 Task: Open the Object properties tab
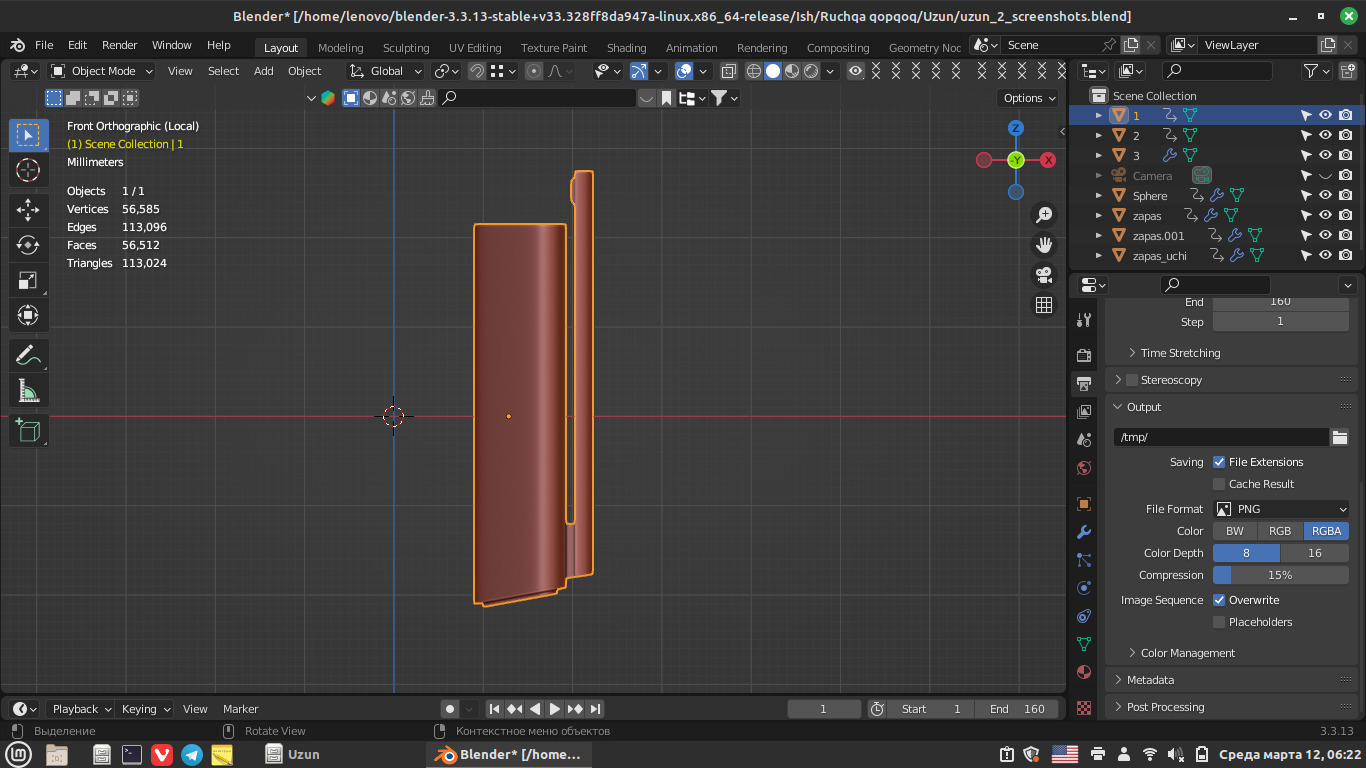tap(1084, 504)
